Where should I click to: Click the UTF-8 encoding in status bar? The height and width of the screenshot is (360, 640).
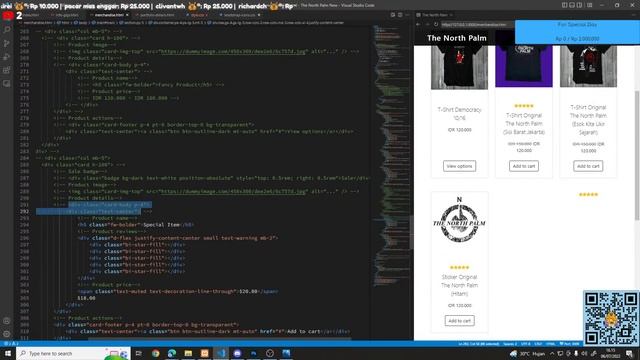click(526, 344)
